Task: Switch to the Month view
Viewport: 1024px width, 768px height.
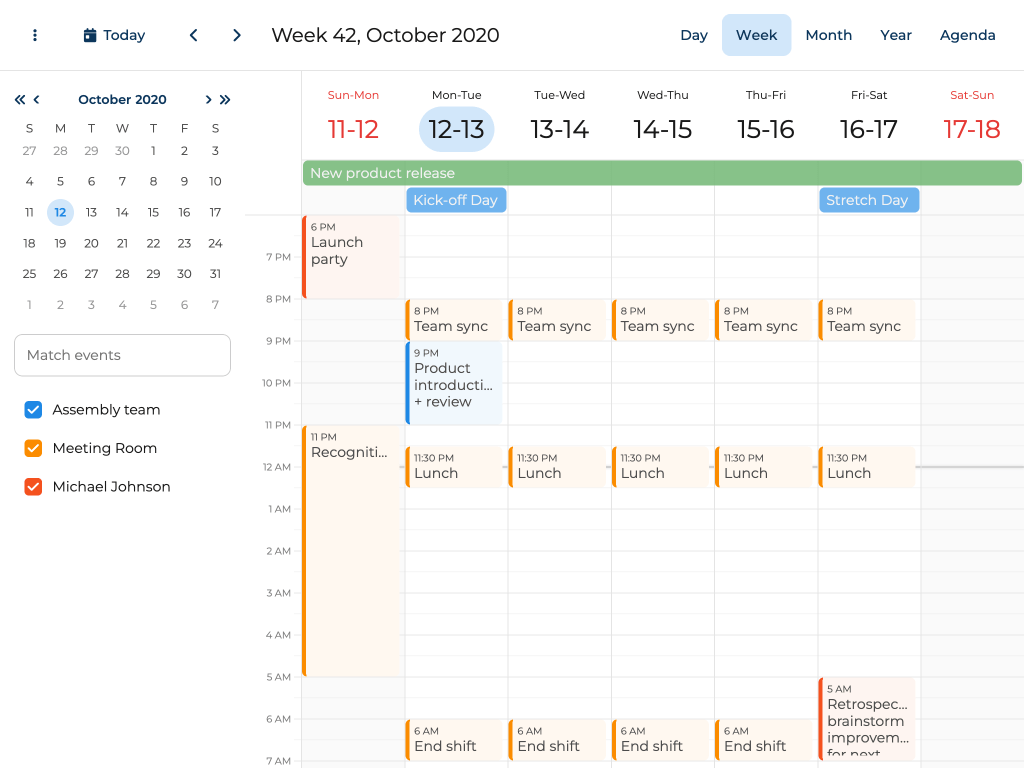Action: pos(828,35)
